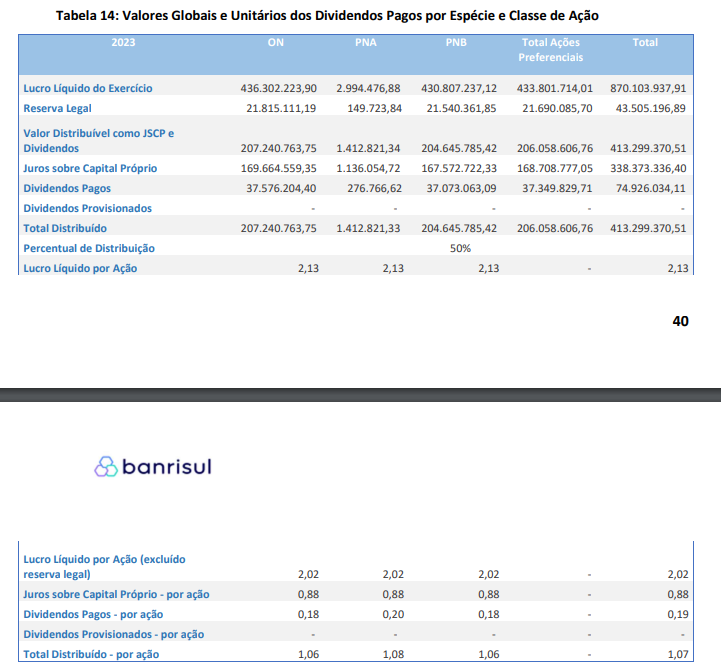Viewport: 721px width, 670px height.
Task: Click the value 338.373.336,40
Action: tap(648, 168)
